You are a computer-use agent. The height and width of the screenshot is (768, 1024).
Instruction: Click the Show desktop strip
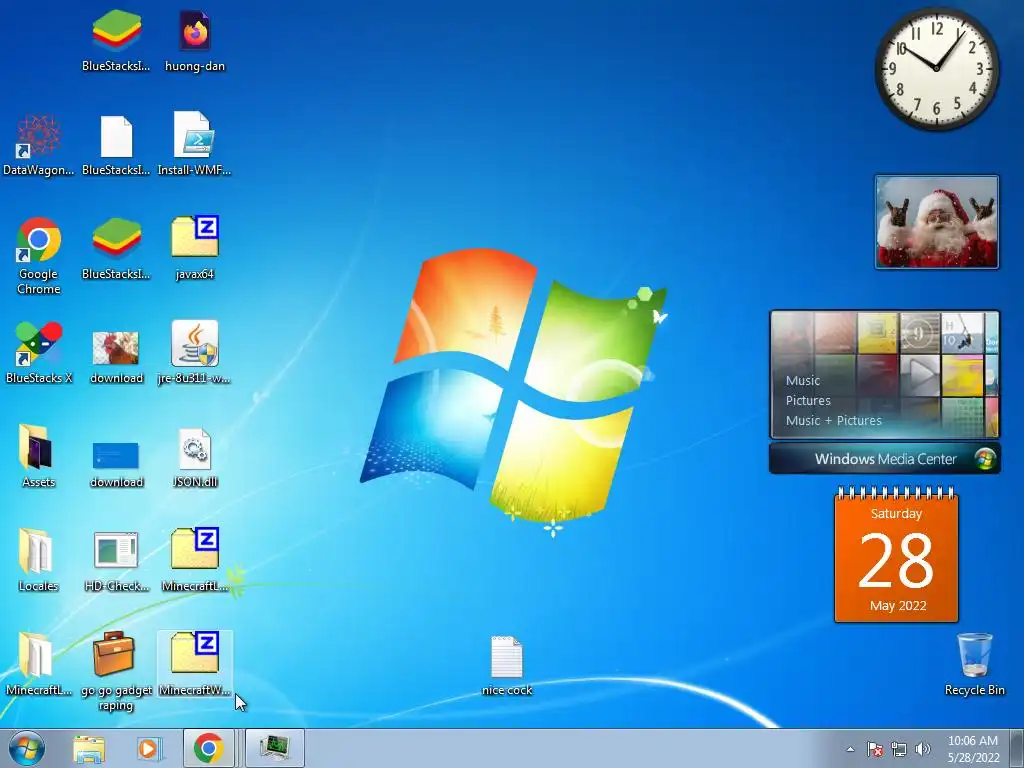(1017, 749)
